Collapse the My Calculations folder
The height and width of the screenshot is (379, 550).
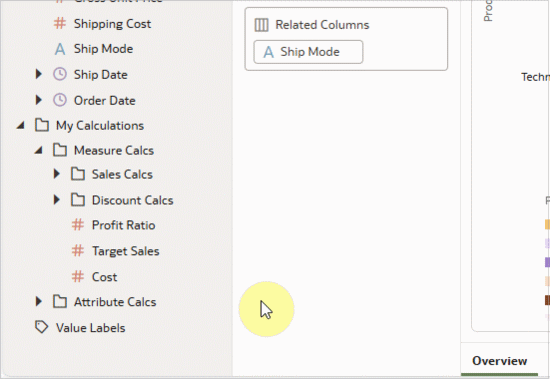point(21,125)
